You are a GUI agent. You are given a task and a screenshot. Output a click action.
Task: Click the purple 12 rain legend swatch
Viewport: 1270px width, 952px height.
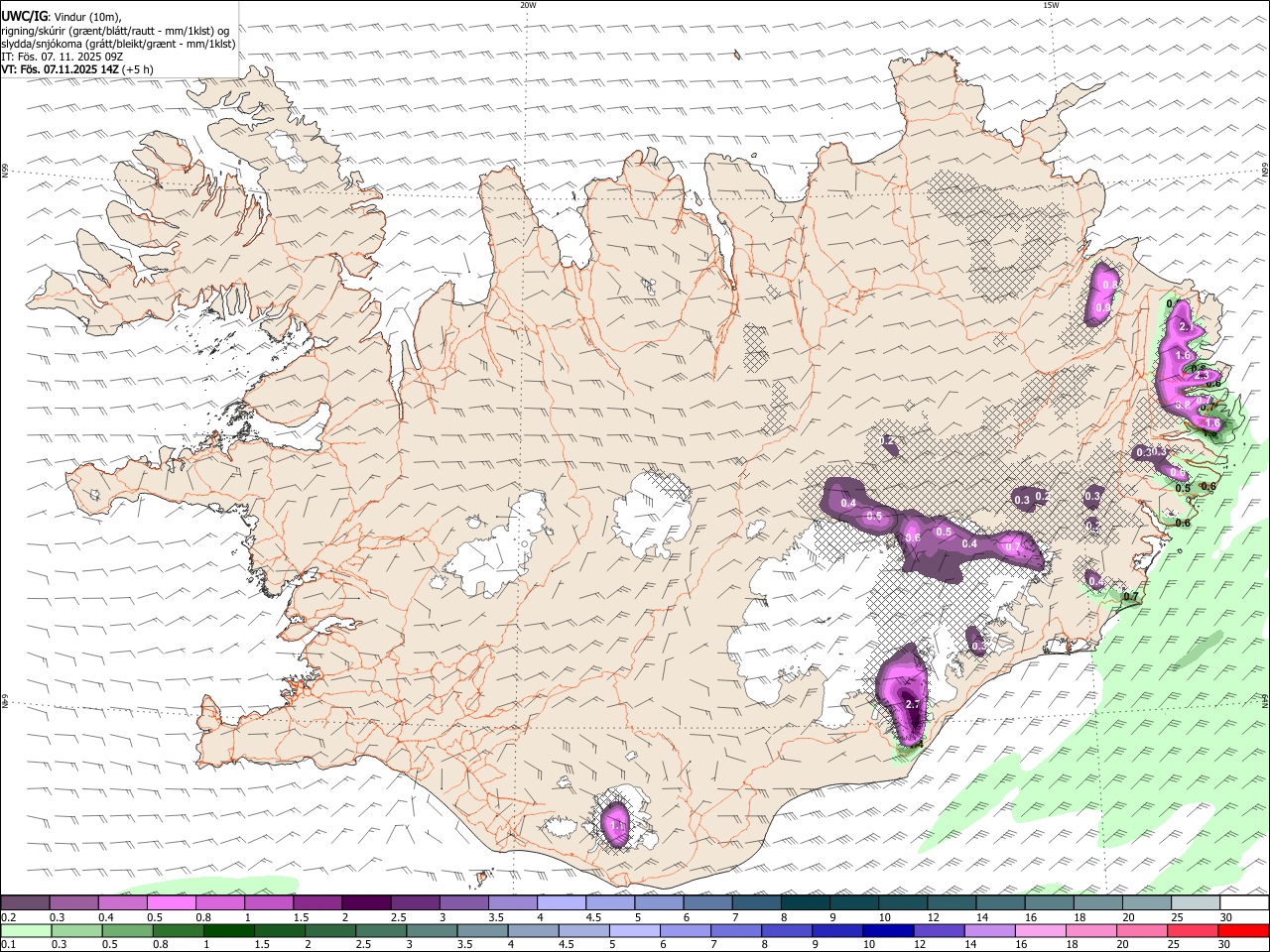(x=939, y=930)
